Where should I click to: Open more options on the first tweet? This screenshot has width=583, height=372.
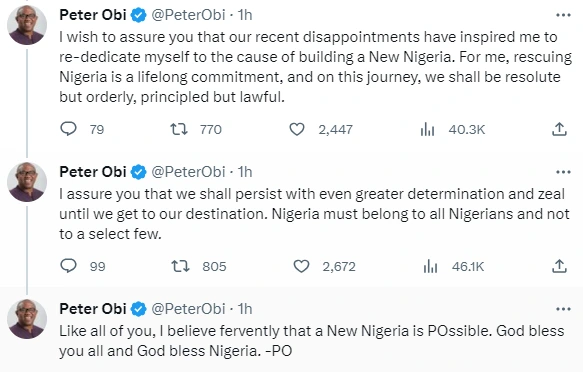click(x=563, y=15)
